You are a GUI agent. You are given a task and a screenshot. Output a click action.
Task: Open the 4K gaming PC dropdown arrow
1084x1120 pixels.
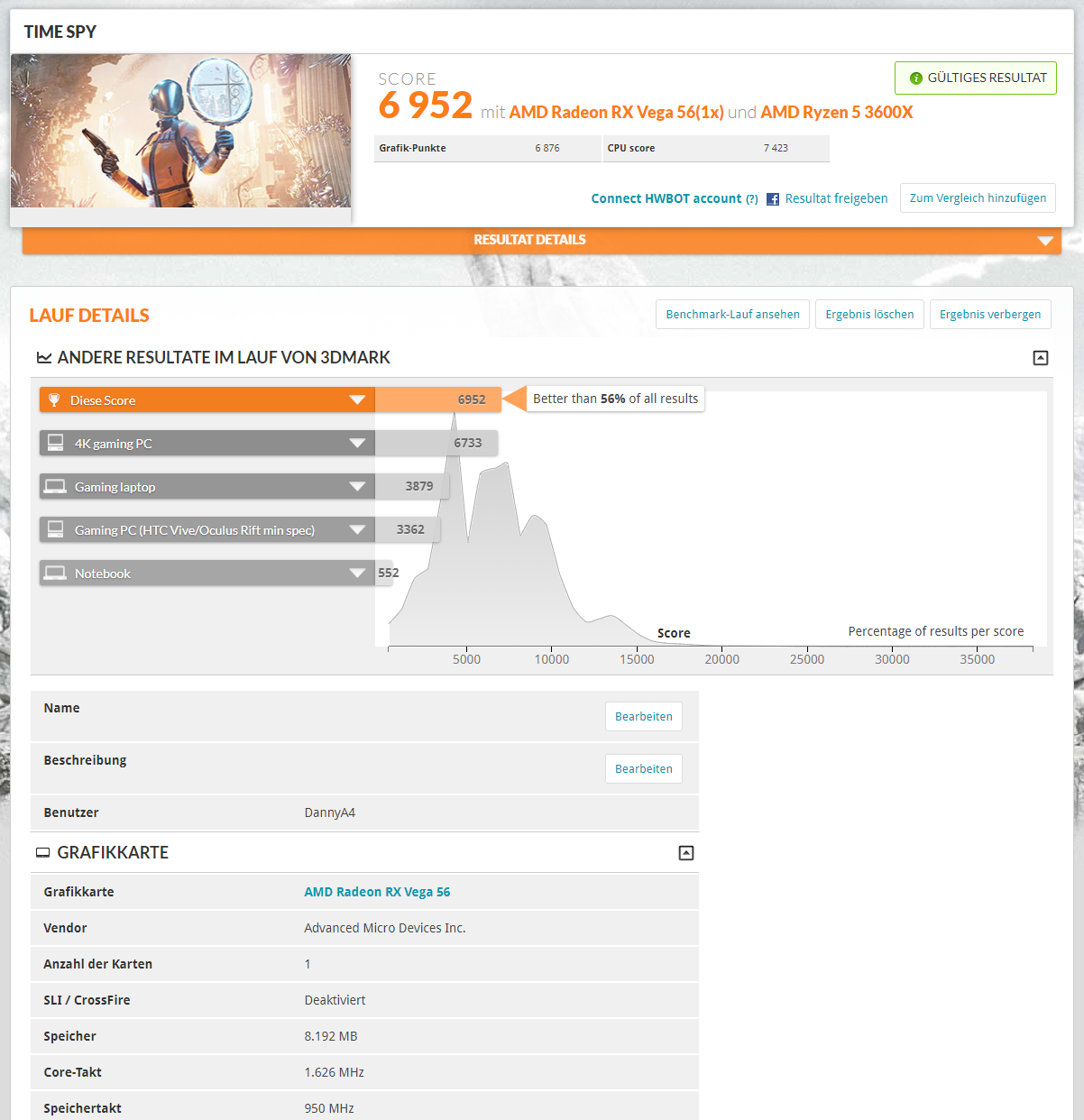pyautogui.click(x=357, y=443)
